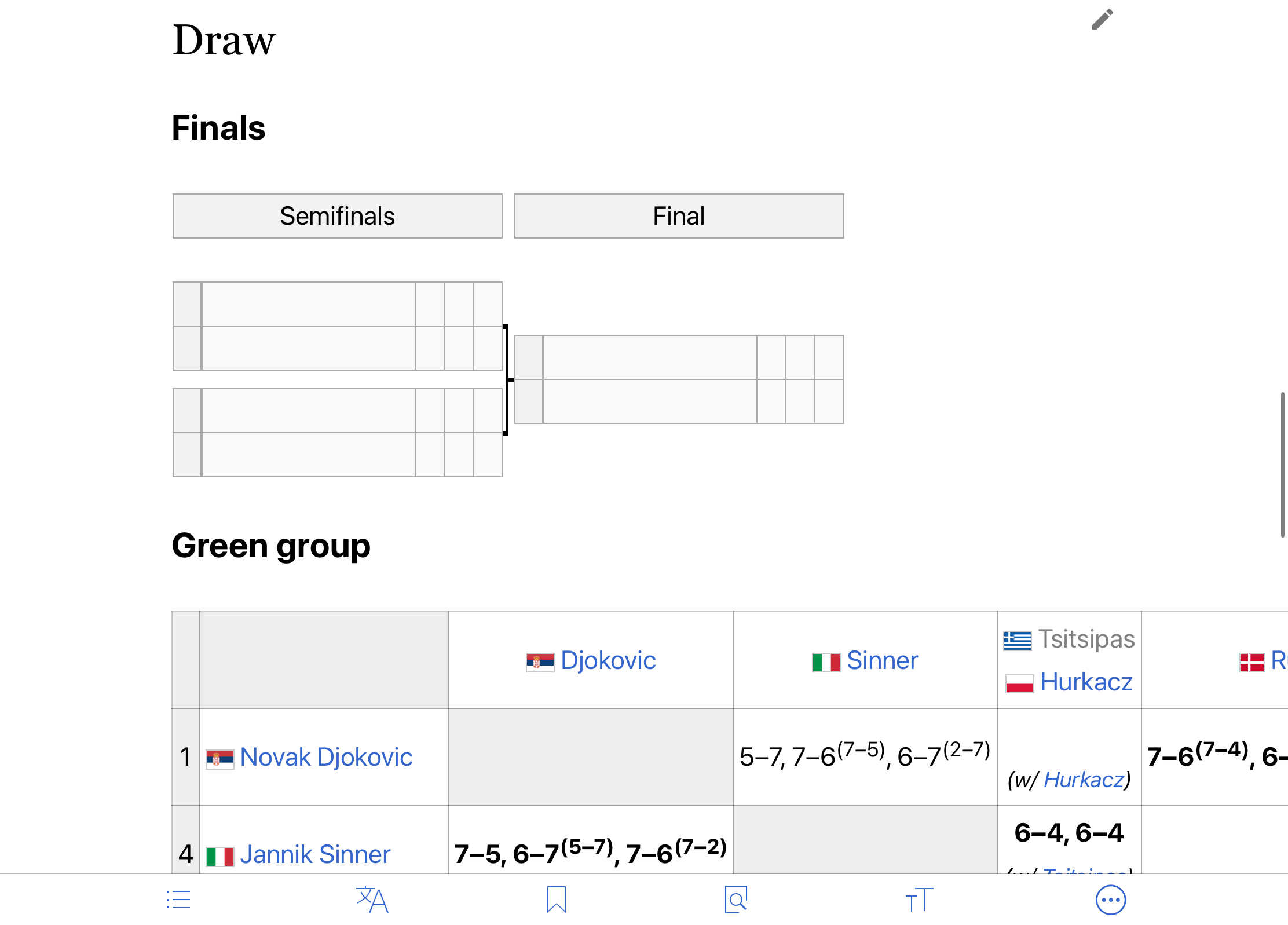Open the Novak Djokovic link

click(x=326, y=757)
